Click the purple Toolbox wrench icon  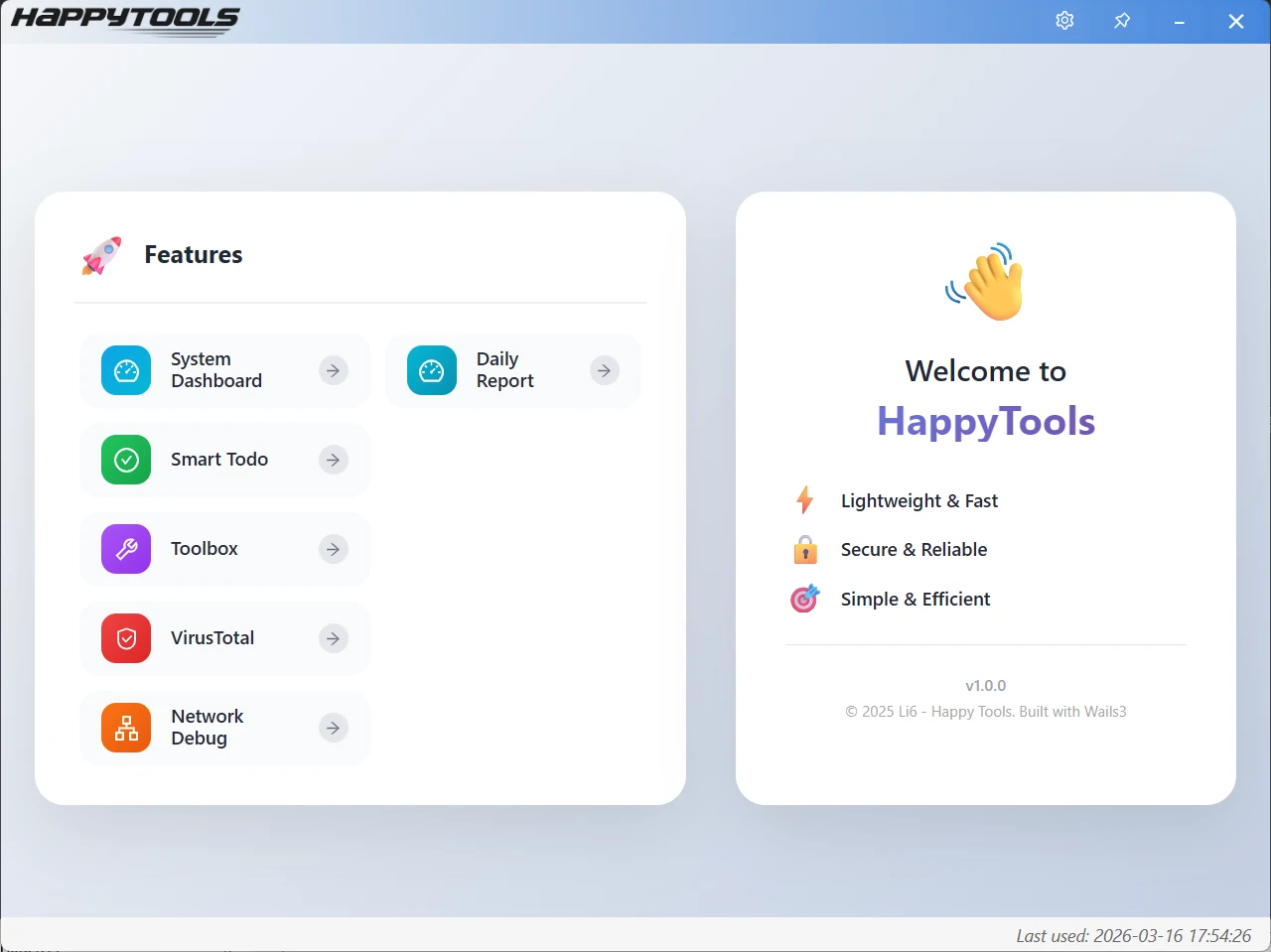click(126, 549)
